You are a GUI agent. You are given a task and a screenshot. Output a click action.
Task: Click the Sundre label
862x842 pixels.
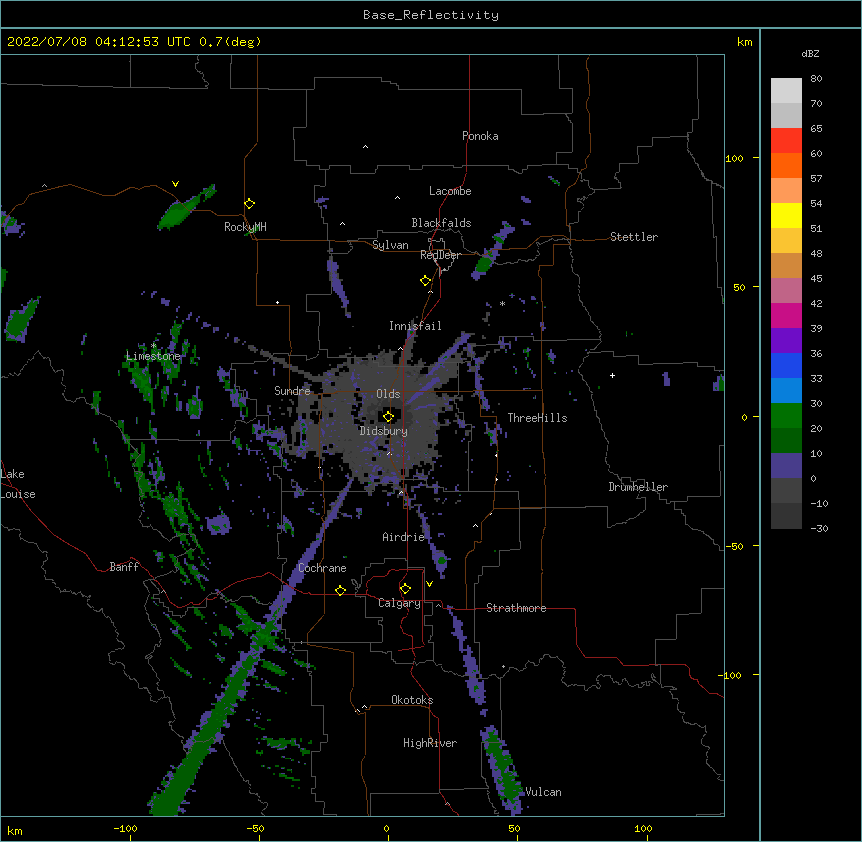[292, 391]
